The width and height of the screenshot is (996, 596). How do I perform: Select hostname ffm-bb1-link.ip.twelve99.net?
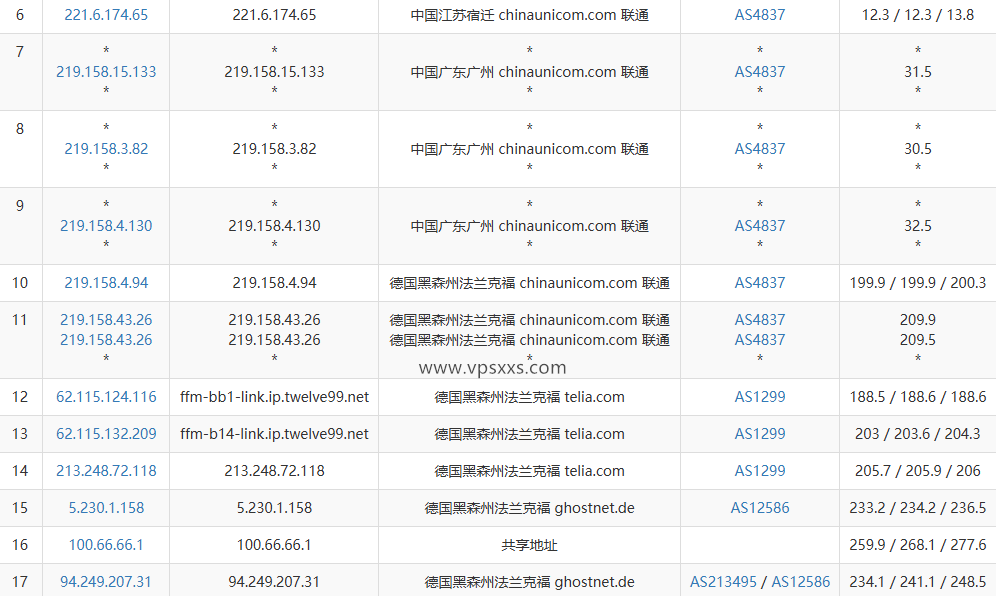click(x=274, y=397)
